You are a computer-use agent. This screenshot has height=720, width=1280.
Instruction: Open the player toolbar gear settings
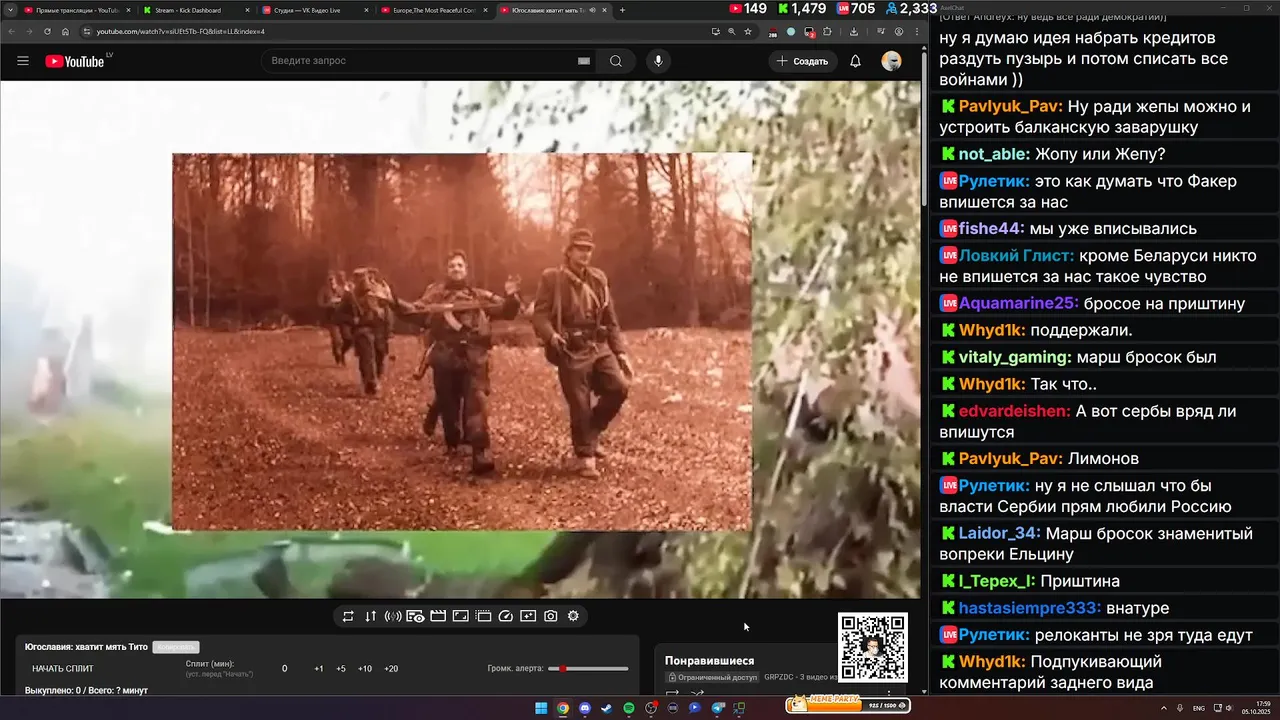(573, 616)
